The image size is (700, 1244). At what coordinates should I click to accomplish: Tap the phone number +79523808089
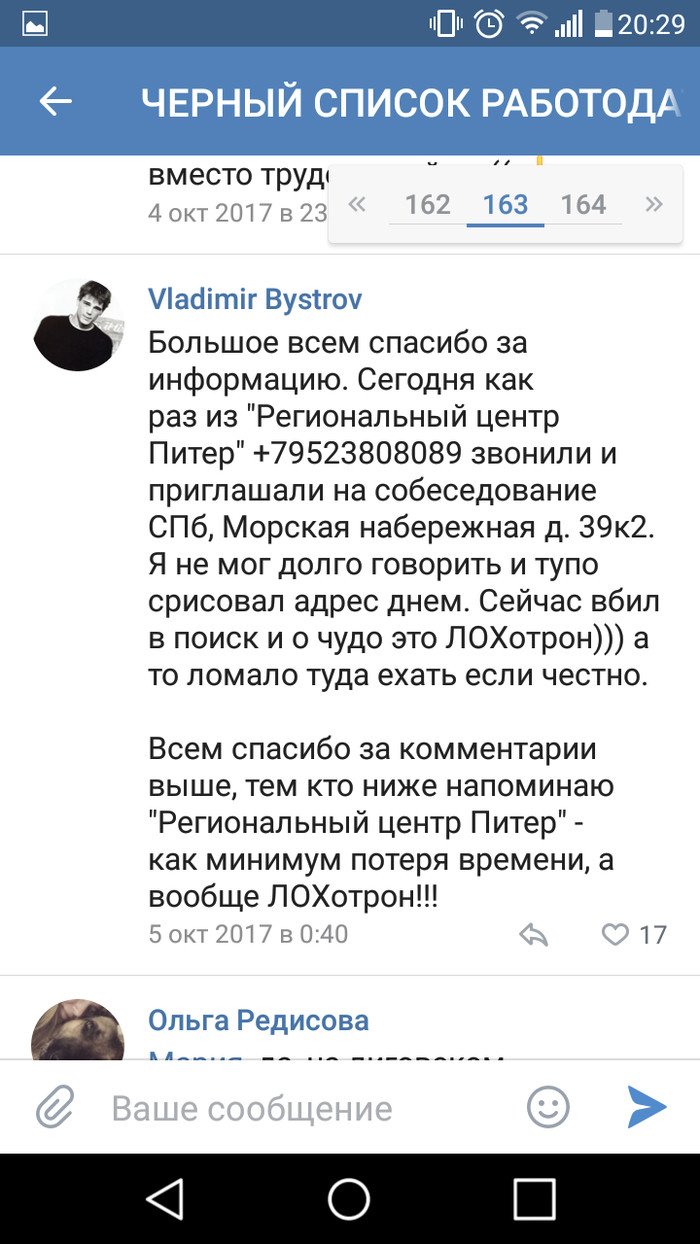tap(357, 453)
